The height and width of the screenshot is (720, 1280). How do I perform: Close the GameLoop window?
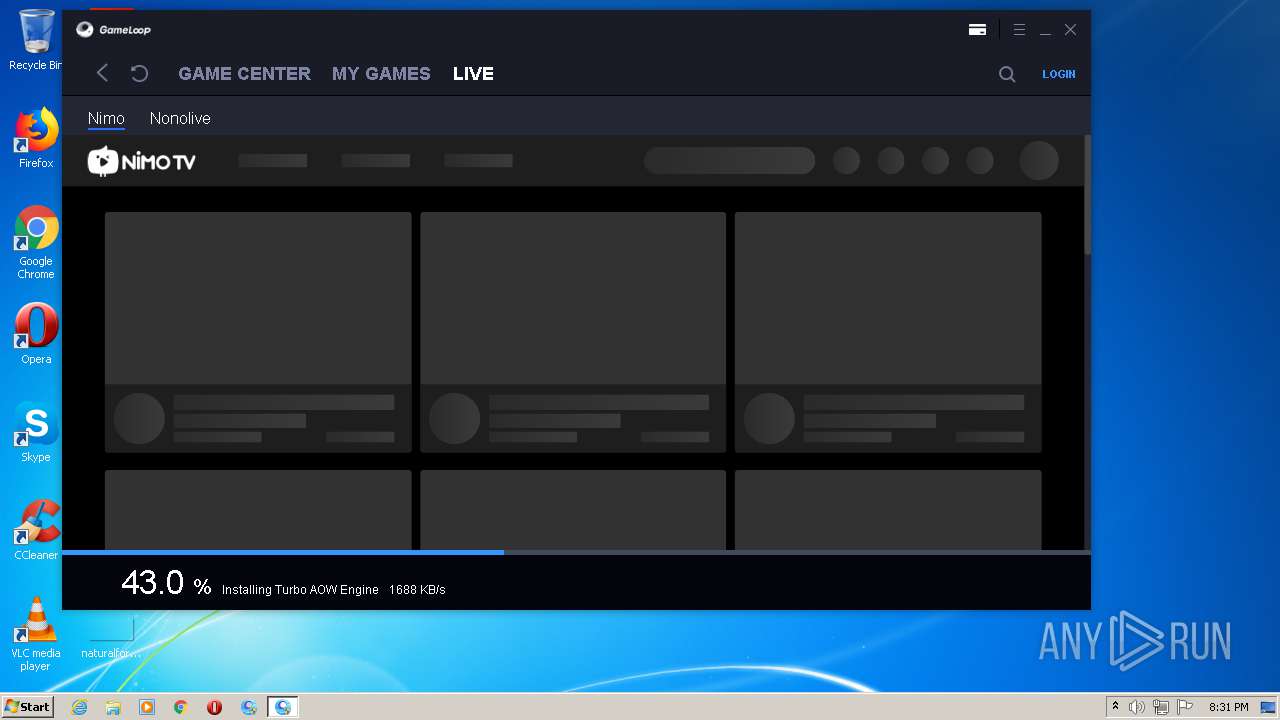point(1070,30)
